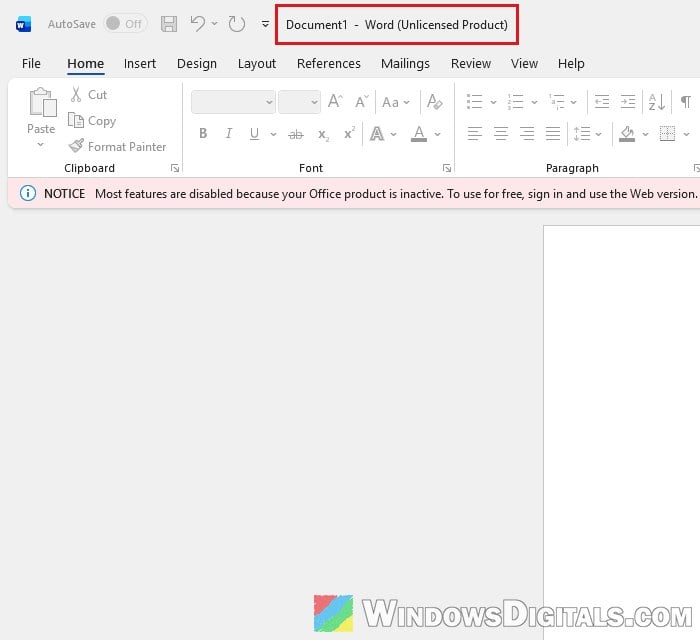The image size is (700, 640).
Task: Click the Bullets list icon
Action: point(475,102)
